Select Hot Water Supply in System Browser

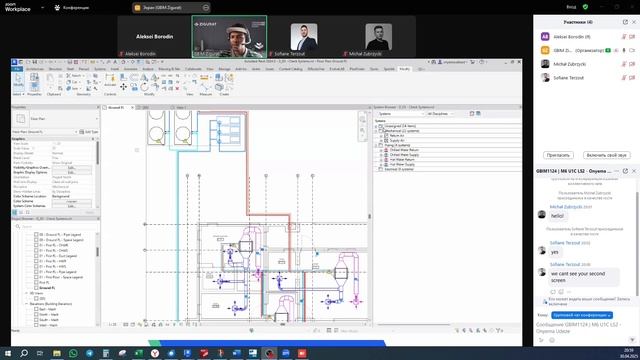[x=402, y=164]
